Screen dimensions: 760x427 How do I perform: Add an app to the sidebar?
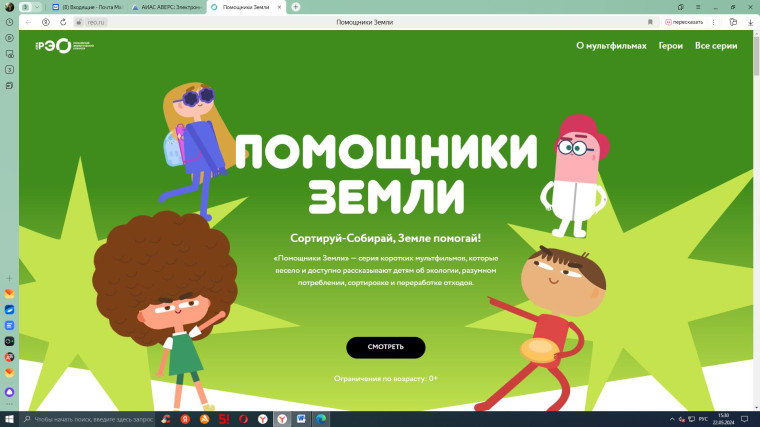pos(9,278)
